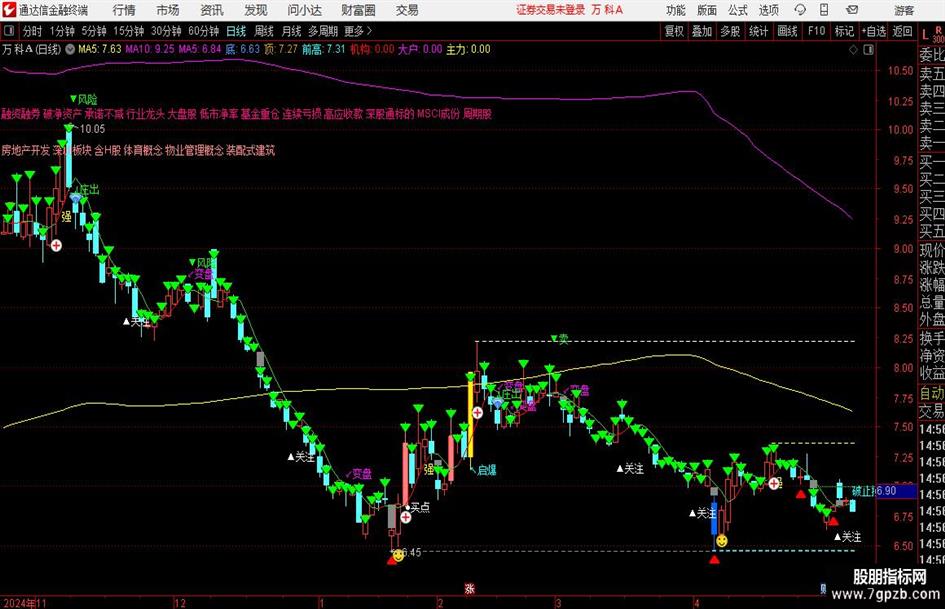Switch to 60分钟 period
This screenshot has width=945, height=609.
203,31
